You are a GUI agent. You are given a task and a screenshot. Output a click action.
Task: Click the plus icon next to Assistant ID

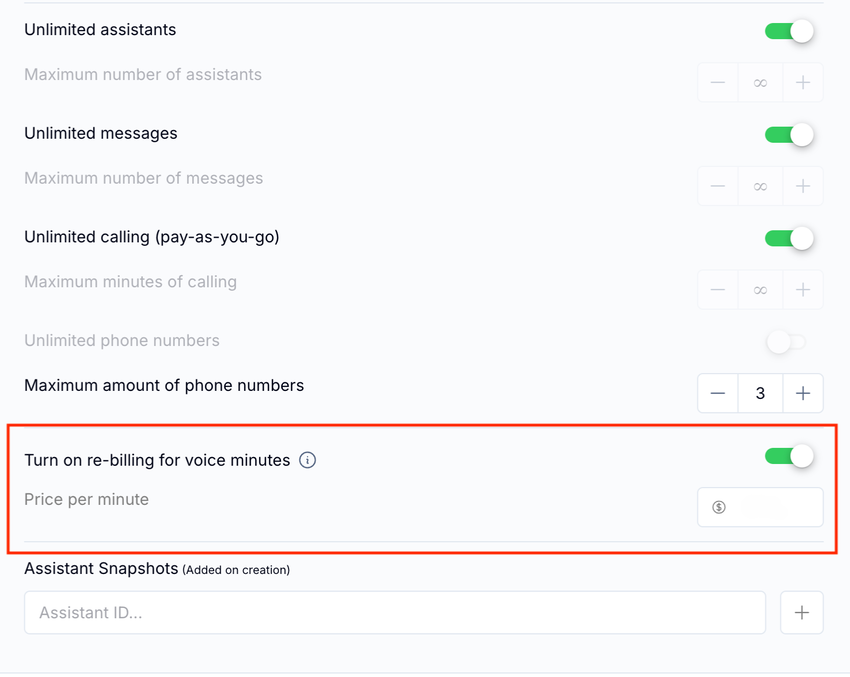point(802,613)
